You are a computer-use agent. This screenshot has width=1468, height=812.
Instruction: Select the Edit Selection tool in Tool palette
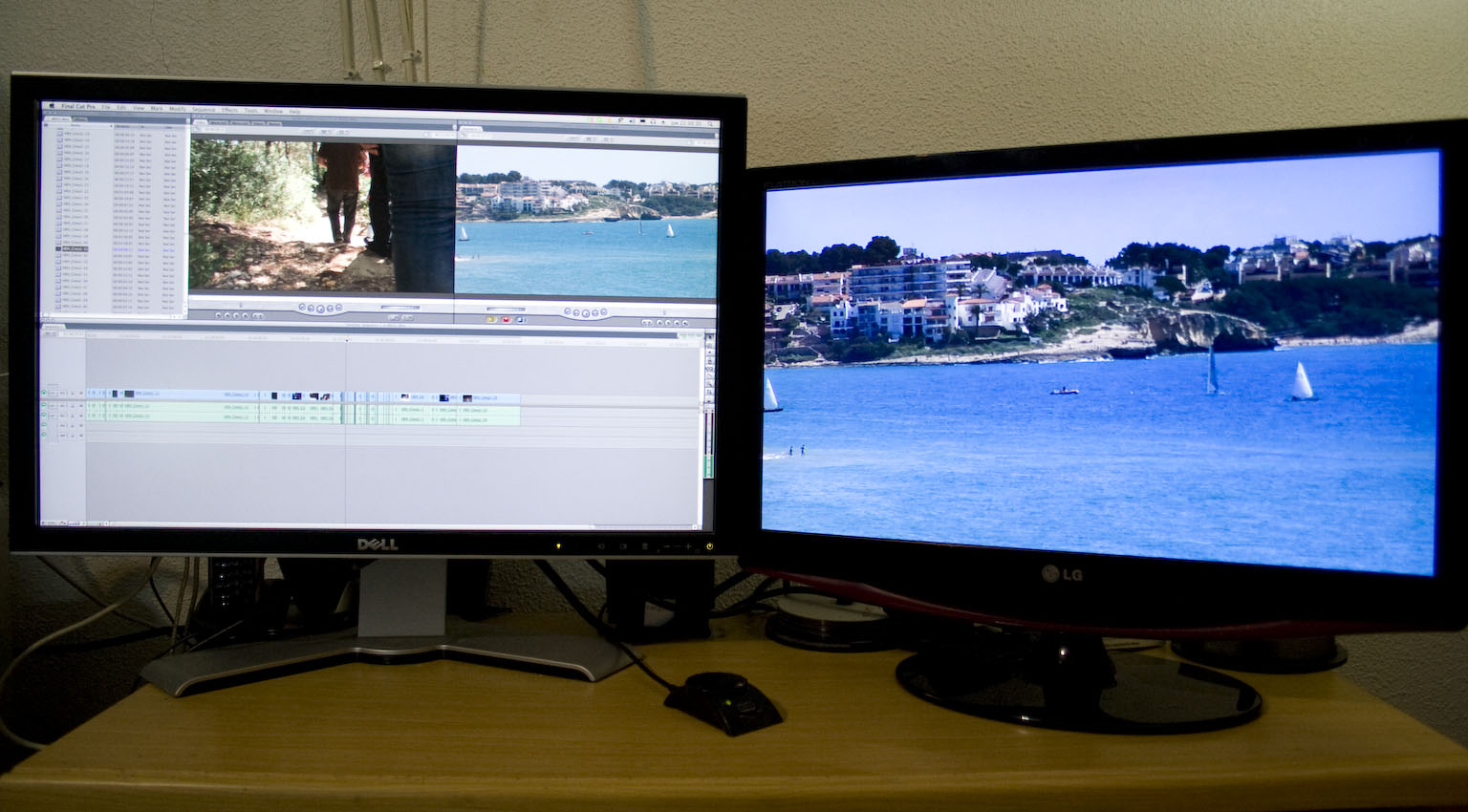pyautogui.click(x=709, y=346)
